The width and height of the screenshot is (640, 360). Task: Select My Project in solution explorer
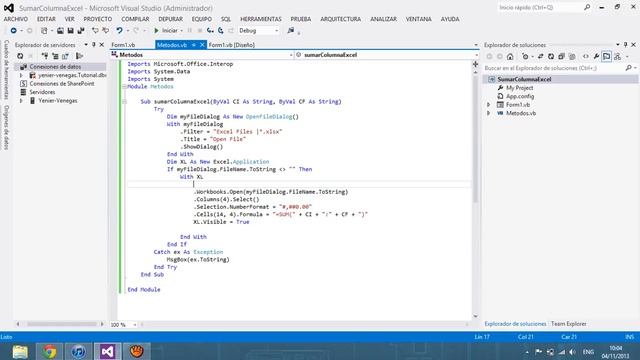519,88
